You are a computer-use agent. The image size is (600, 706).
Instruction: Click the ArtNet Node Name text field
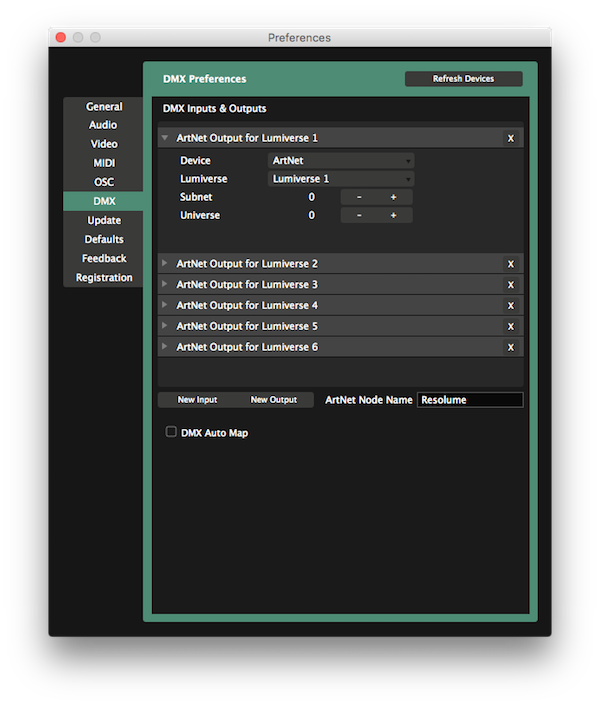[469, 400]
